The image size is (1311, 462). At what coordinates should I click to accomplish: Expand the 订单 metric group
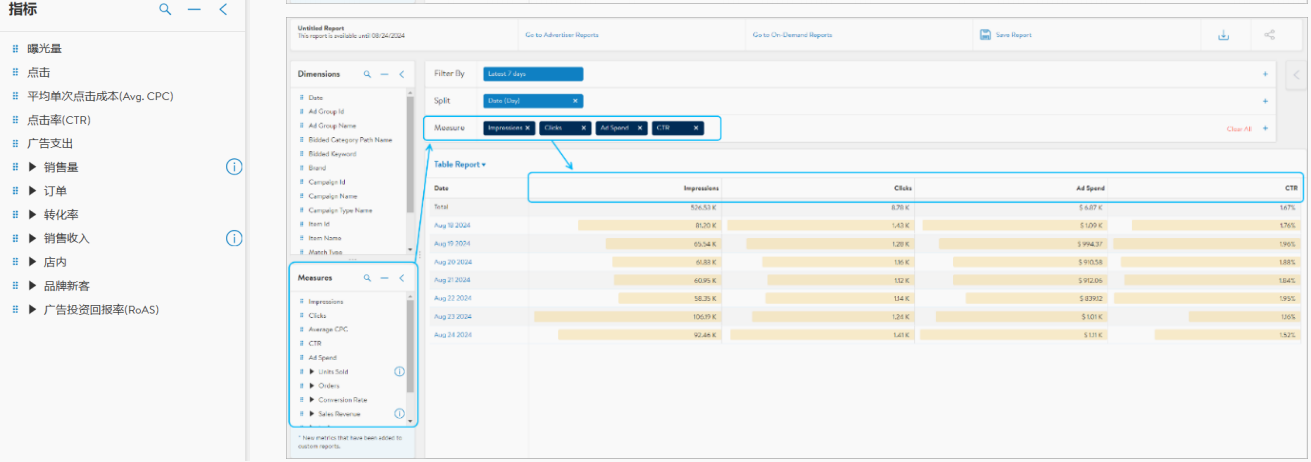(33, 191)
